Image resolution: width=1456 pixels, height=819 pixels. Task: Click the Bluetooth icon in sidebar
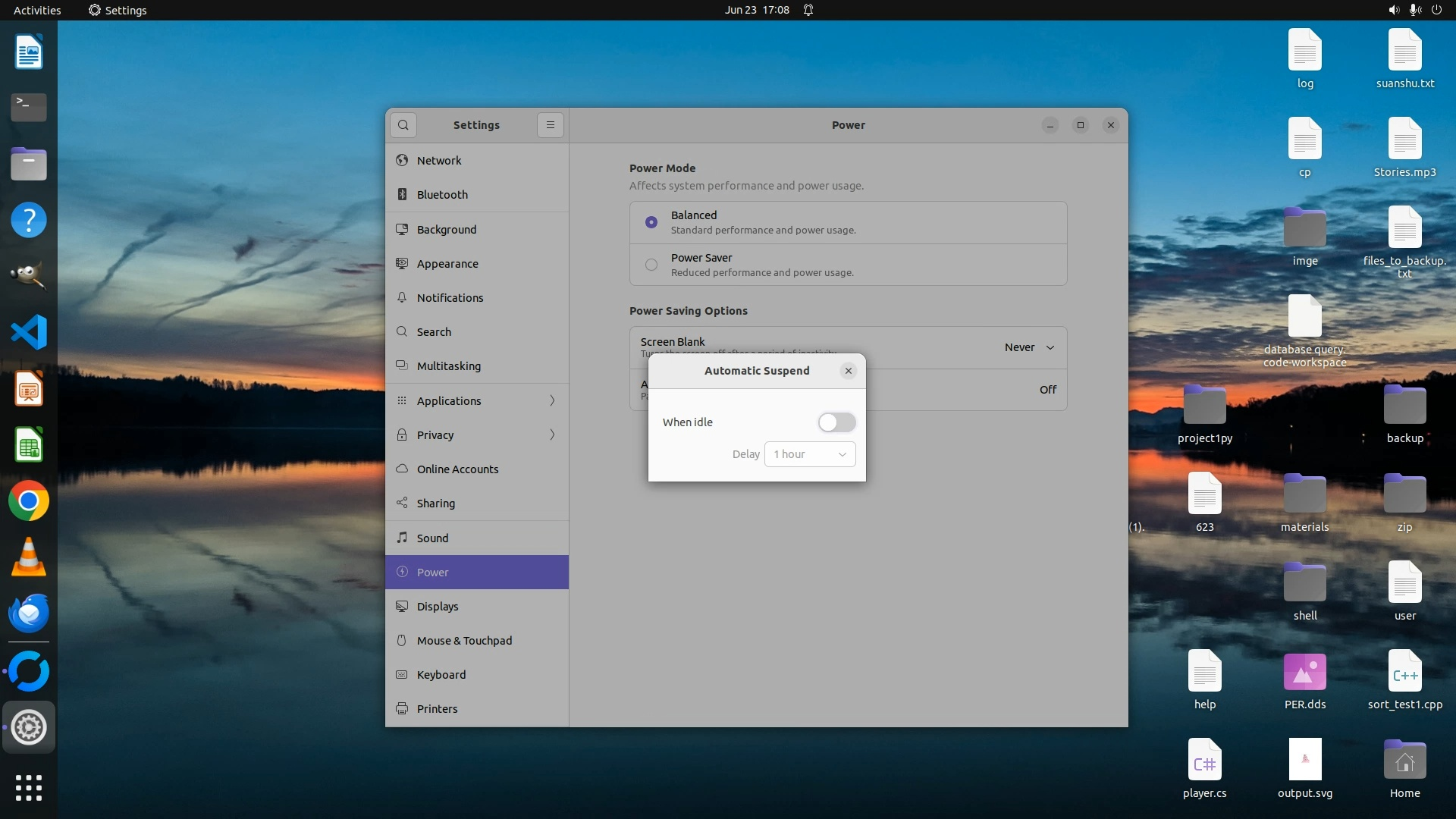pos(402,195)
